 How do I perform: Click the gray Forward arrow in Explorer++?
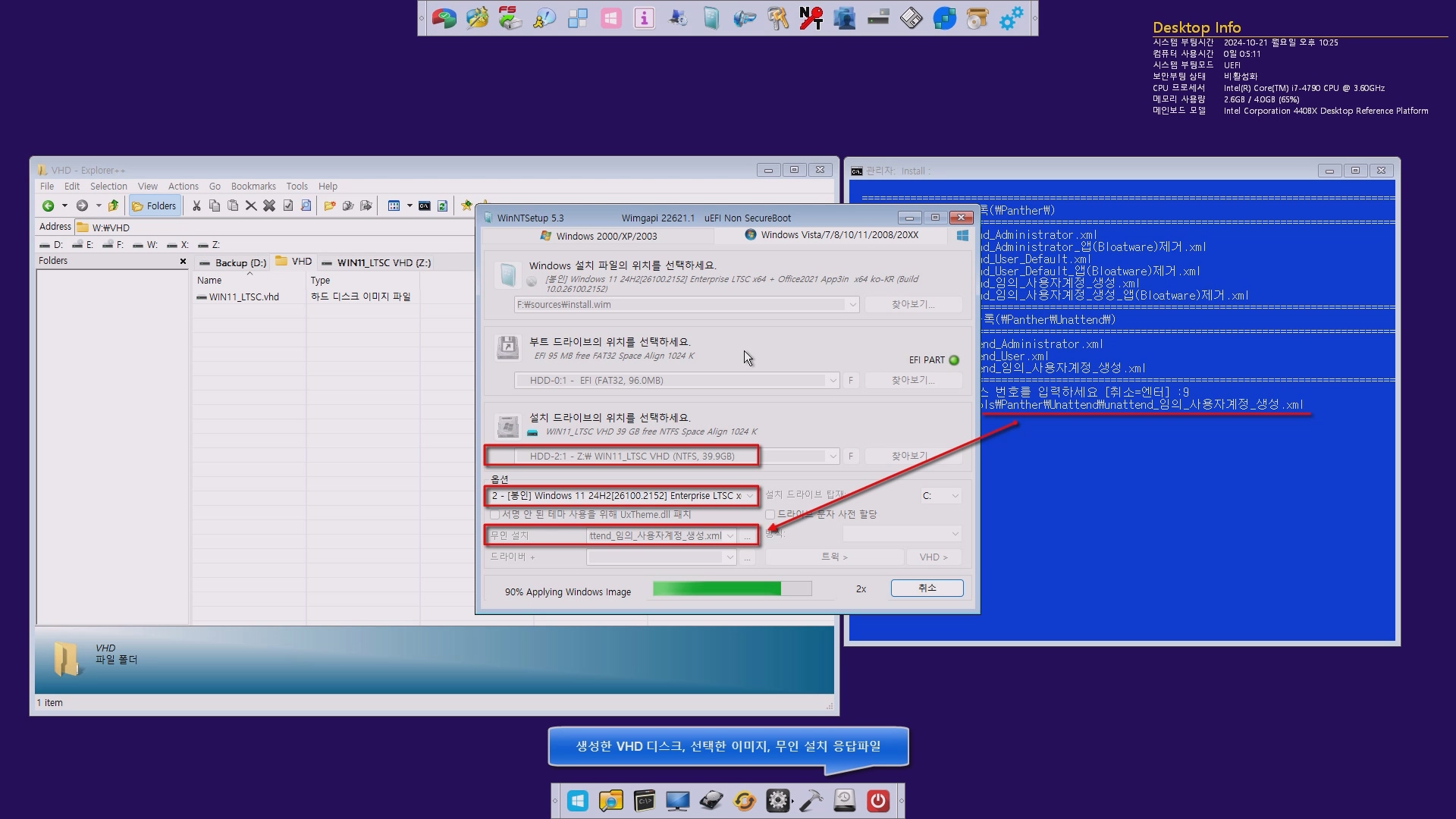(82, 206)
